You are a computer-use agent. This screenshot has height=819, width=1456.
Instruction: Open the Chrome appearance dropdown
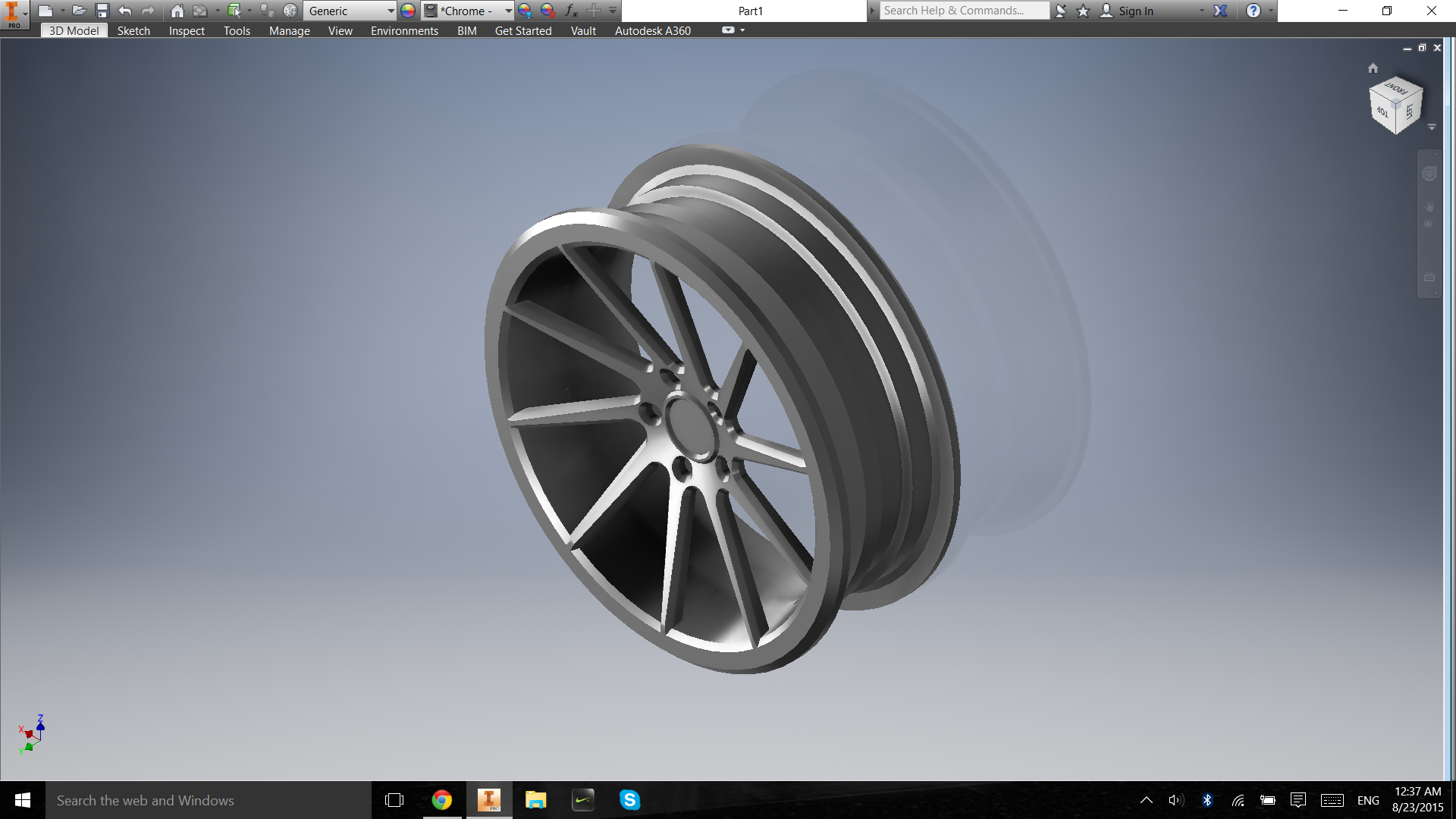507,11
